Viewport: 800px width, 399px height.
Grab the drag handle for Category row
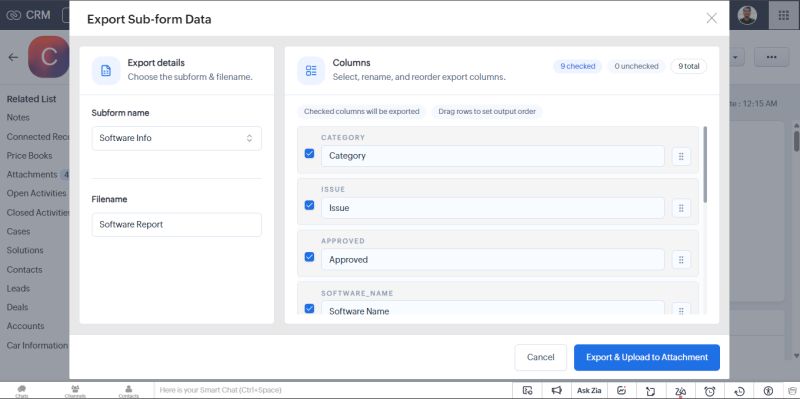click(681, 156)
